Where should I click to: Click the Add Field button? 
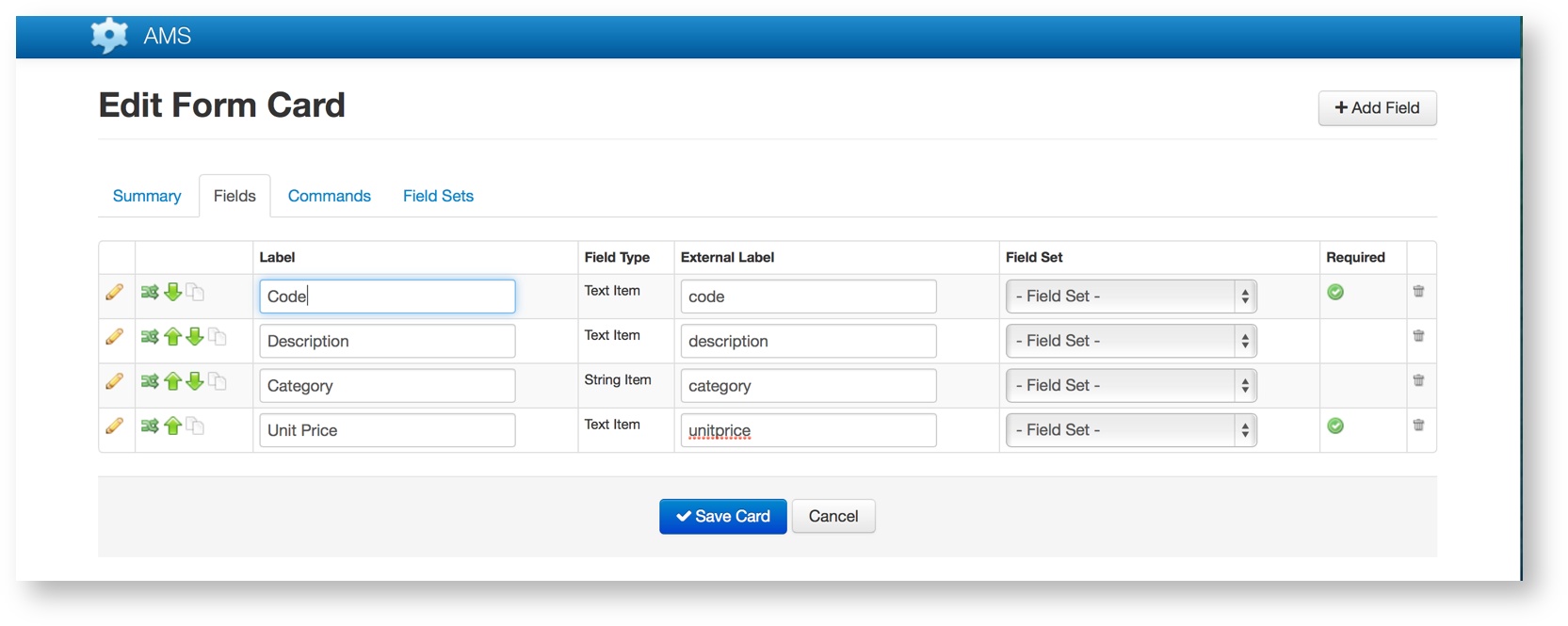[x=1377, y=108]
